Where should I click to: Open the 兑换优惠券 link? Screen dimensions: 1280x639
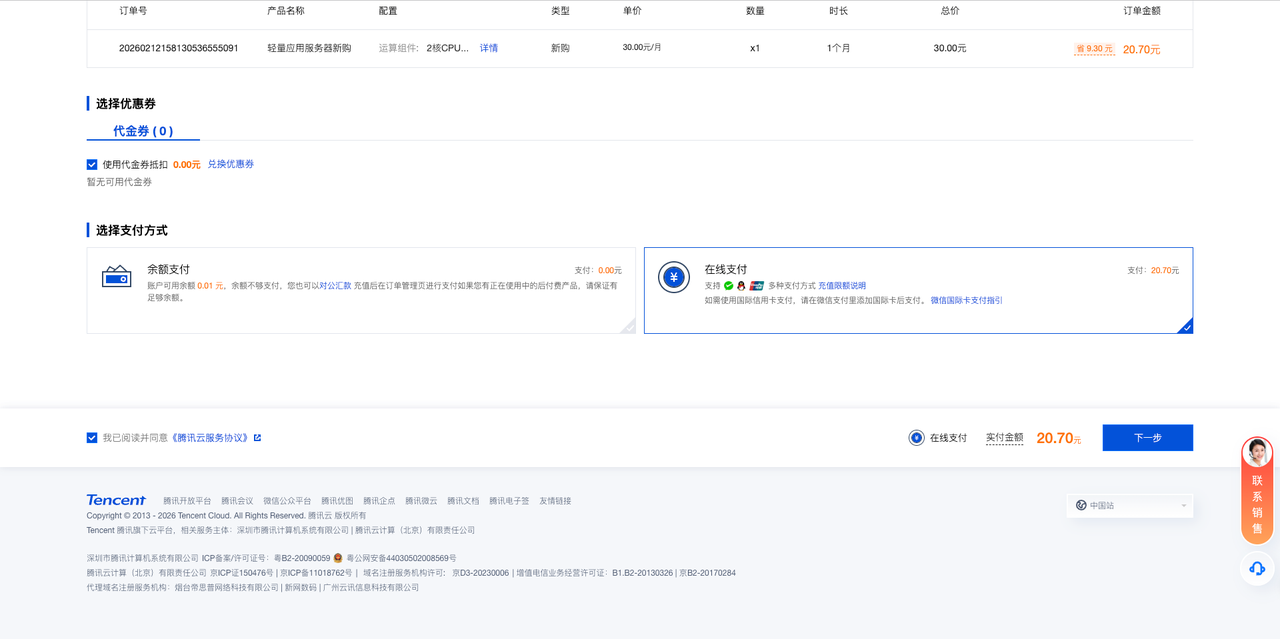231,164
